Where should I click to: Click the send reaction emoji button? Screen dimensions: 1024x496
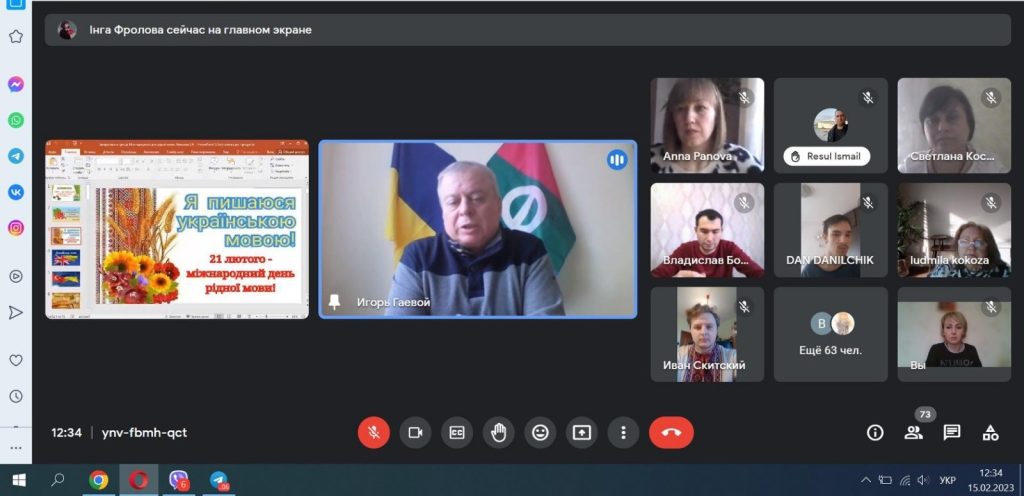tap(540, 432)
